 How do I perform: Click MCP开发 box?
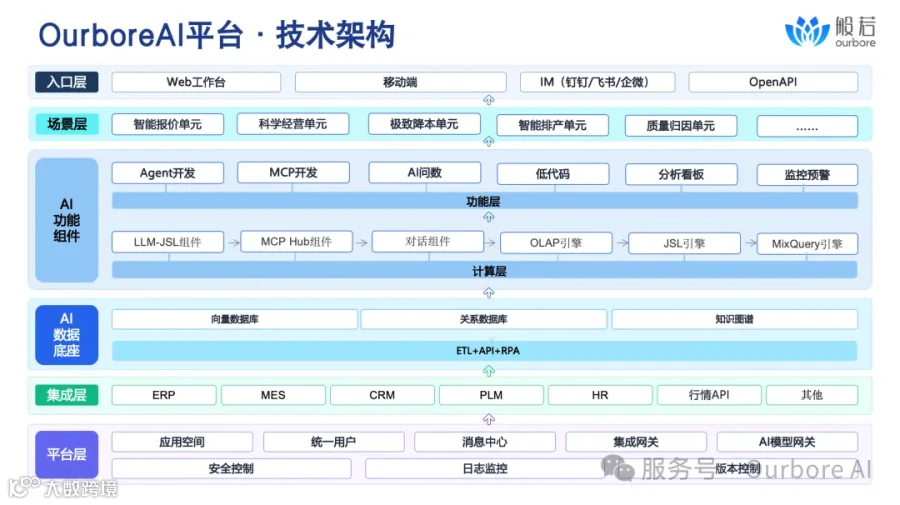pos(293,172)
